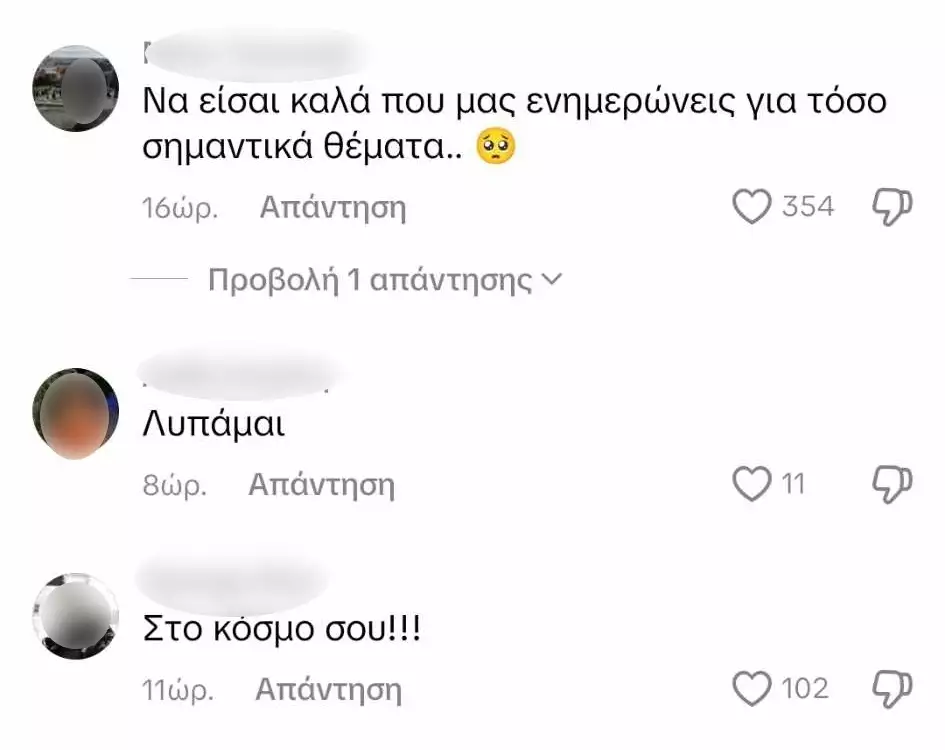Open the 'Λυπάμαι' commenter's avatar
Screen dimensions: 945x750
[x=75, y=414]
